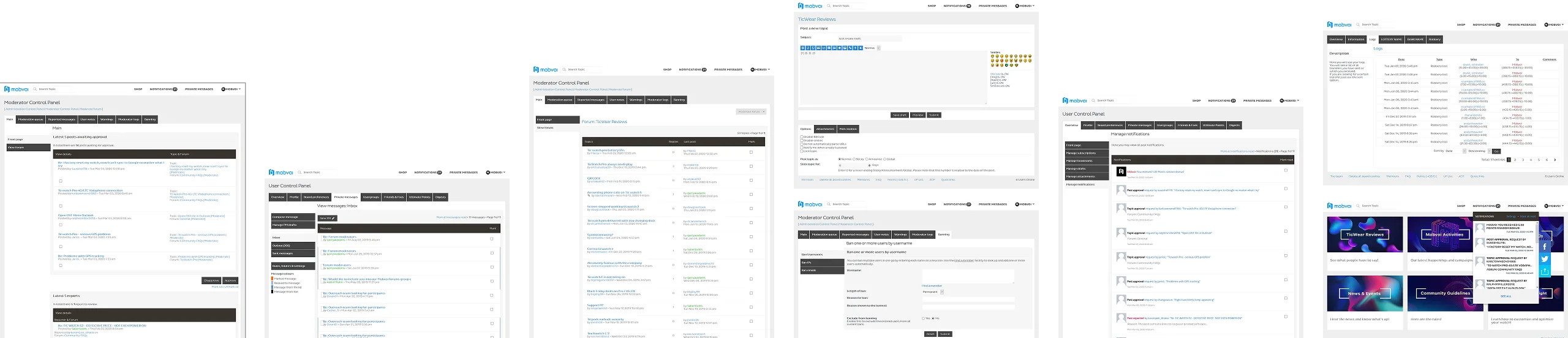This screenshot has width=1568, height=338.
Task: Click the Mobvoi logo on the forum home page
Action: coord(1340,206)
